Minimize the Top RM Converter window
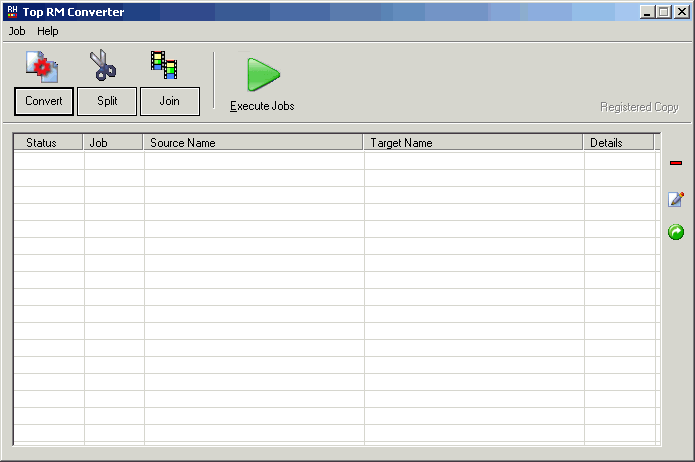 [x=647, y=12]
